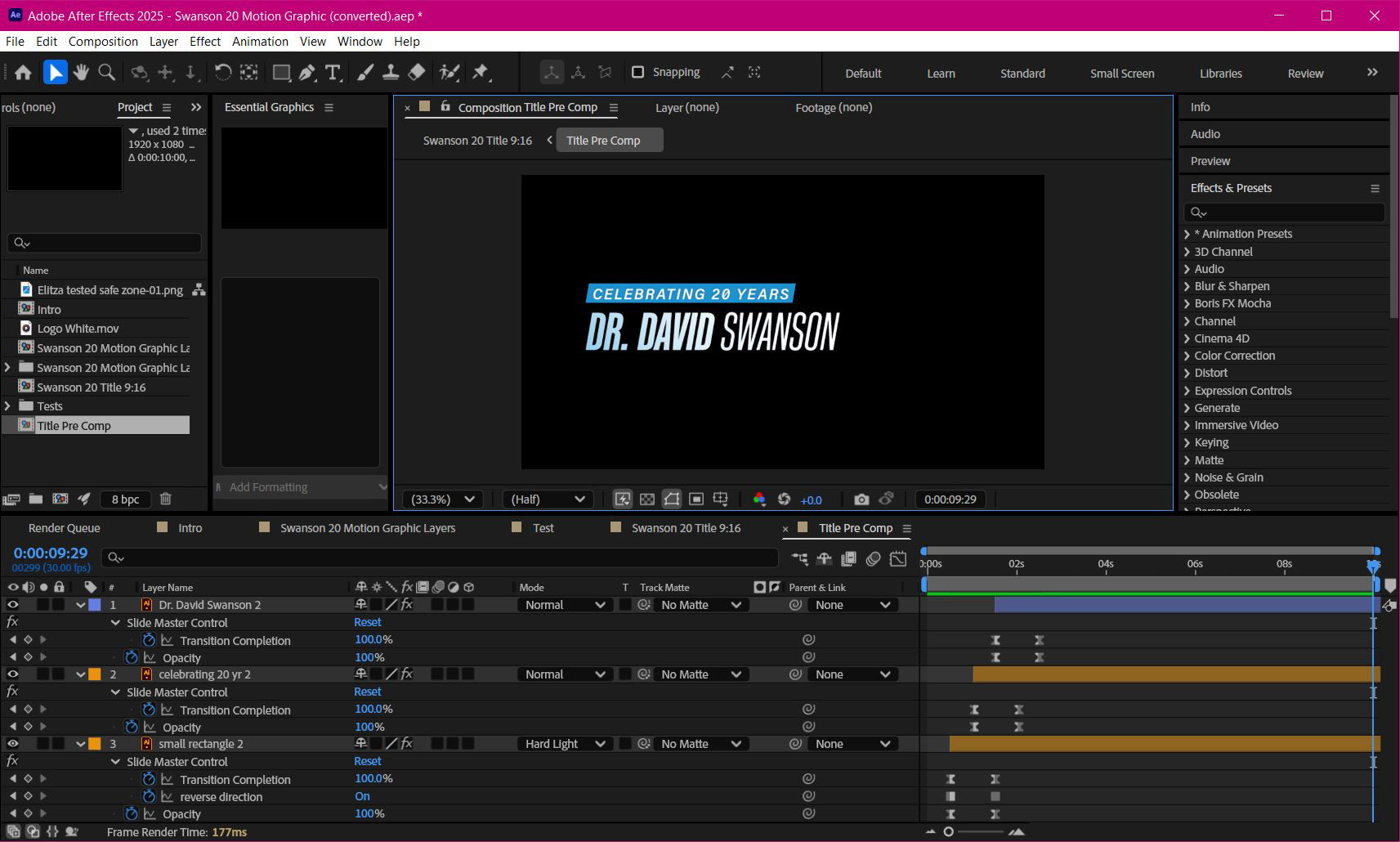This screenshot has height=842, width=1400.
Task: Switch to the Small Screen workspace
Action: 1122,74
